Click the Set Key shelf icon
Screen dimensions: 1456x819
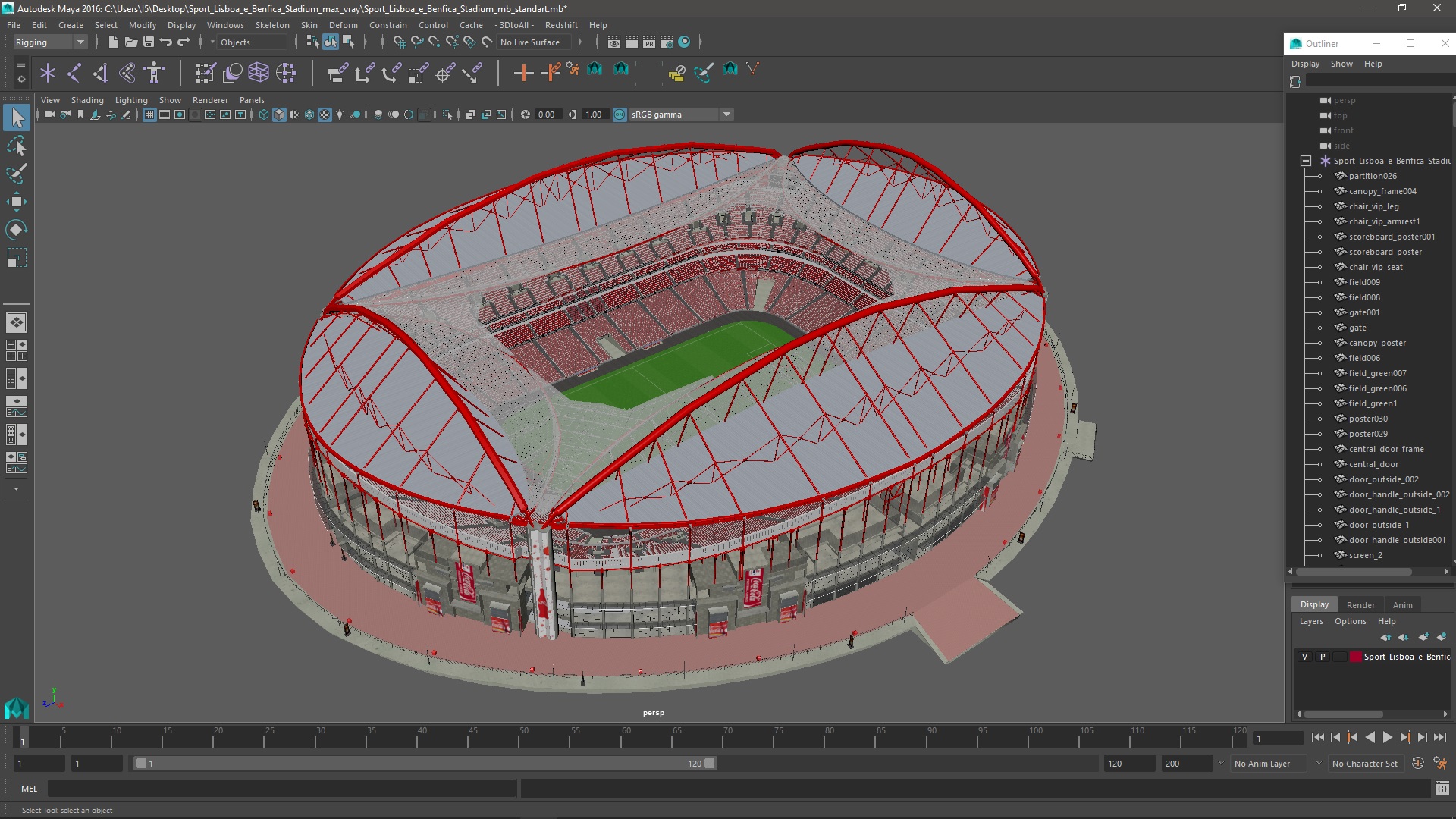pyautogui.click(x=523, y=73)
